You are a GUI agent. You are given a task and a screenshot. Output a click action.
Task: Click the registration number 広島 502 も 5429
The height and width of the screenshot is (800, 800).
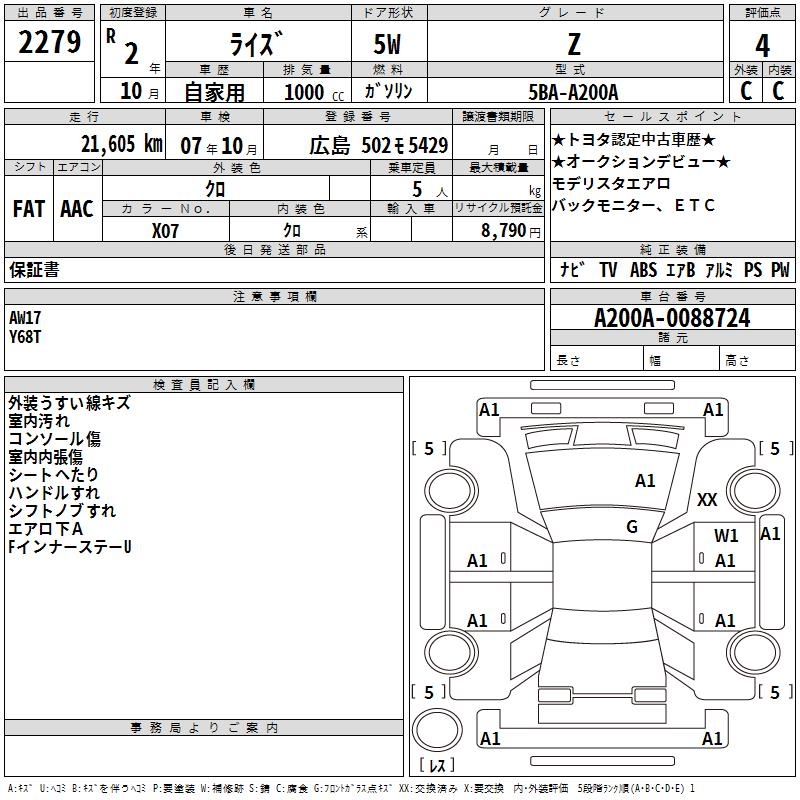379,146
